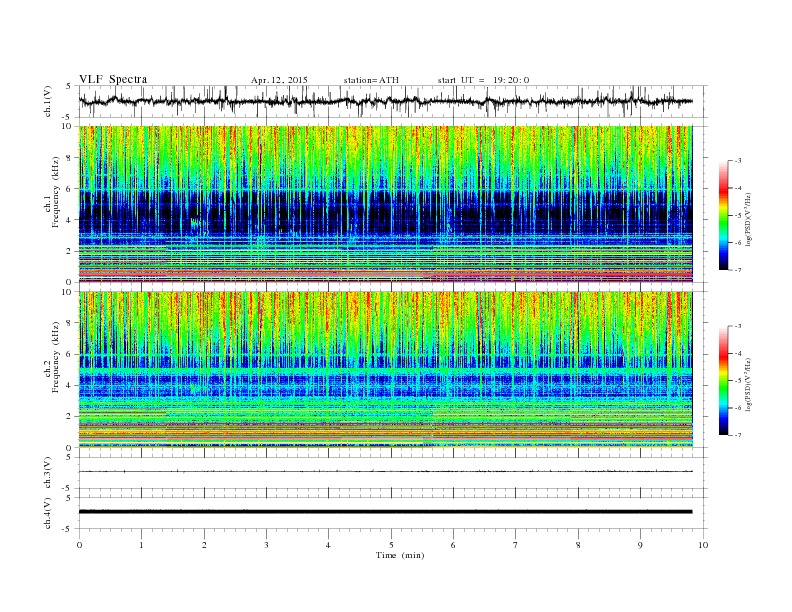Click the ch.2 "Frequency (kHz)" axis label
Image resolution: width=792 pixels, height=612 pixels.
[56, 356]
